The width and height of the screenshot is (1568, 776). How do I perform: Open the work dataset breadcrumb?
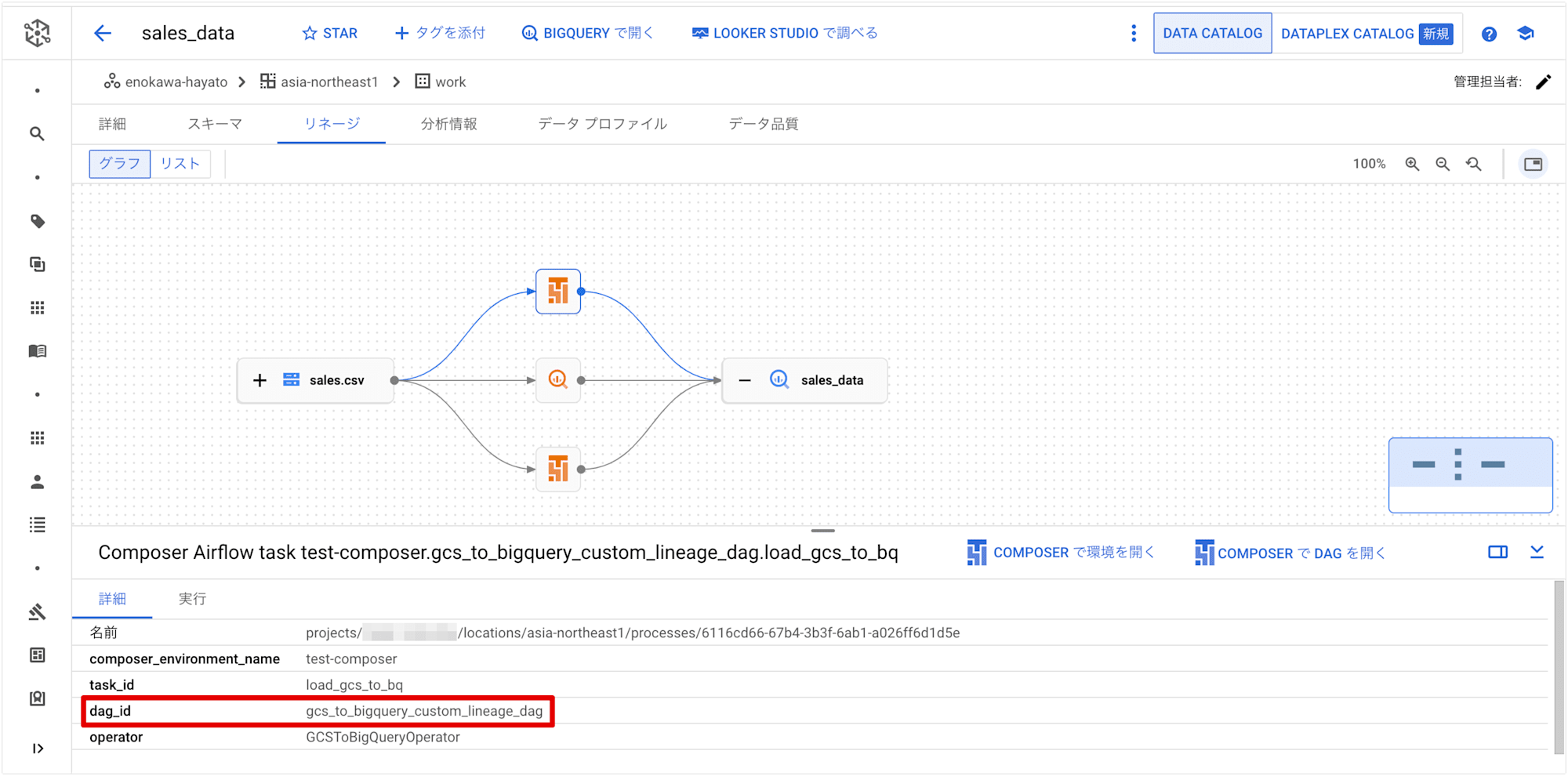(440, 82)
